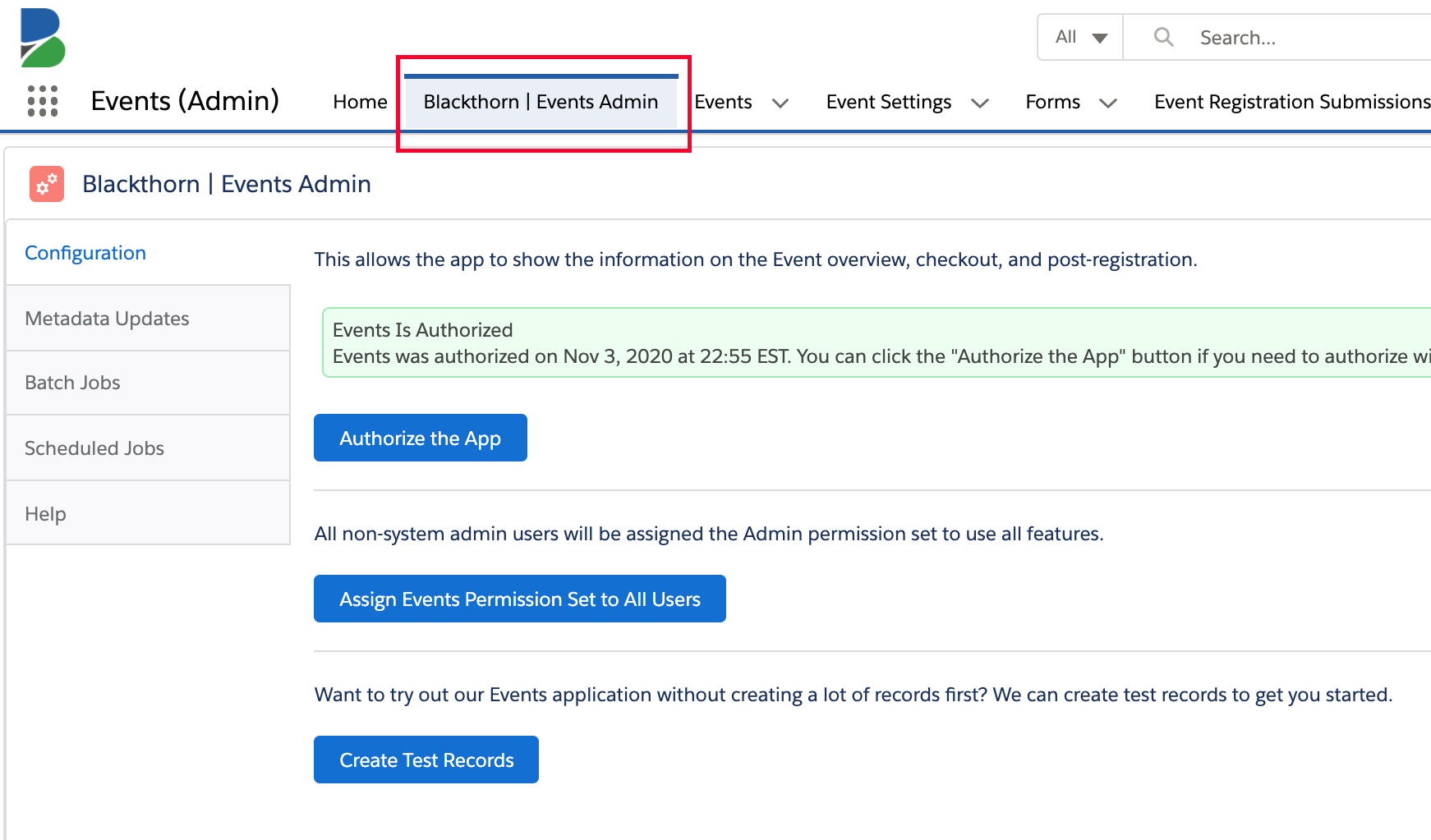1431x840 pixels.
Task: Open the Events navigation tab
Action: (x=723, y=102)
